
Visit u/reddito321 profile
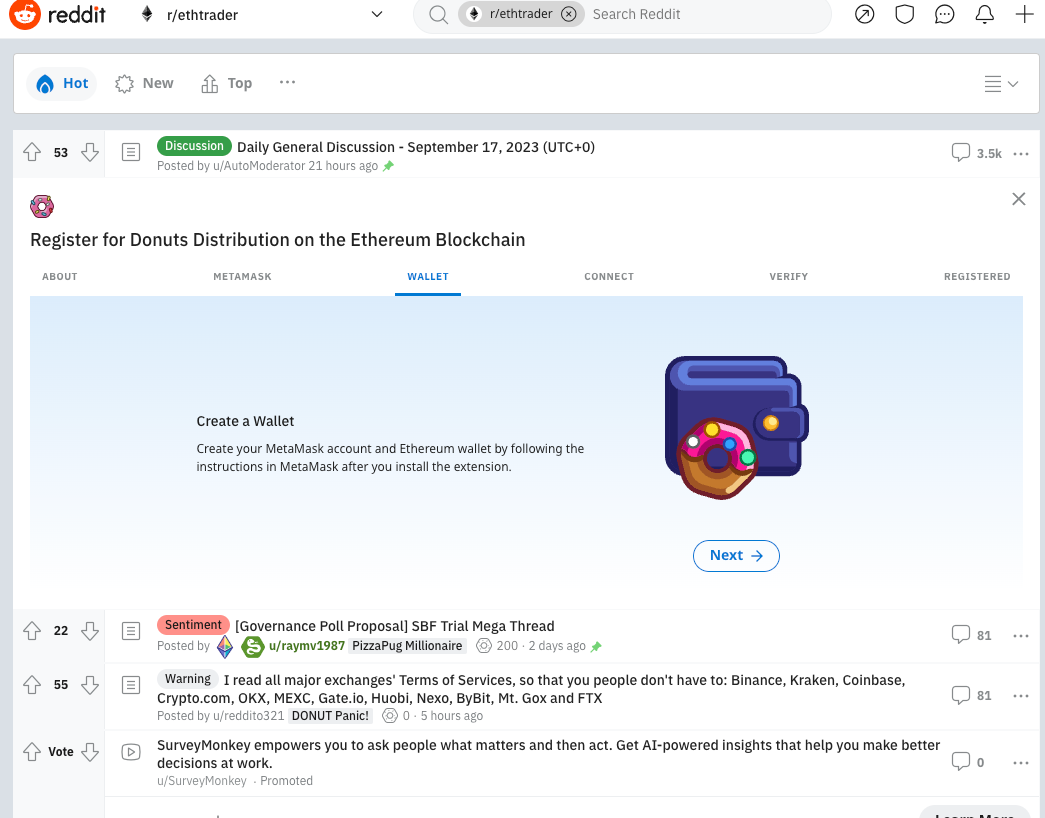[x=249, y=716]
